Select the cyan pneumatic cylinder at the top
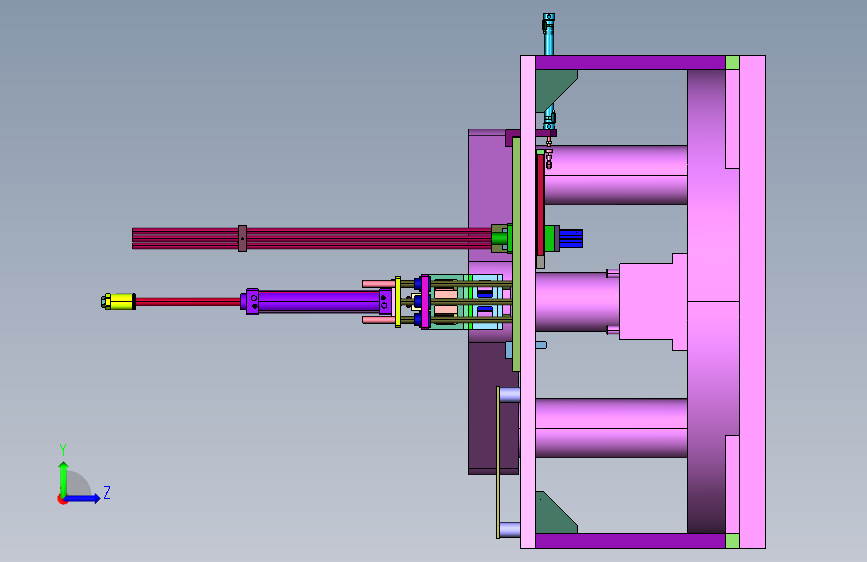 coord(549,35)
